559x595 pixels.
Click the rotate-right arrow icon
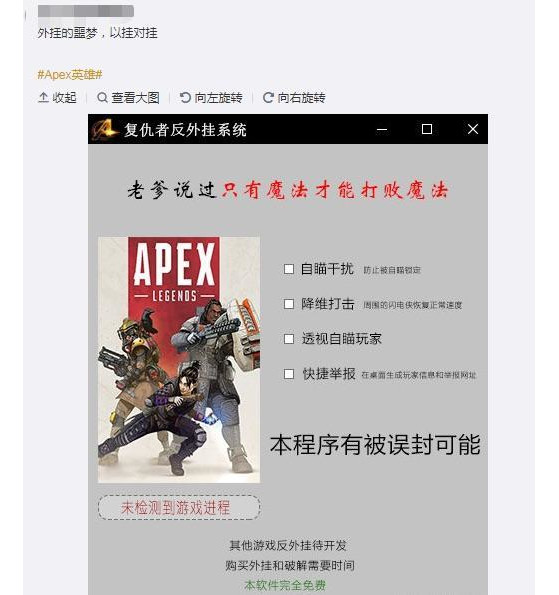point(268,98)
